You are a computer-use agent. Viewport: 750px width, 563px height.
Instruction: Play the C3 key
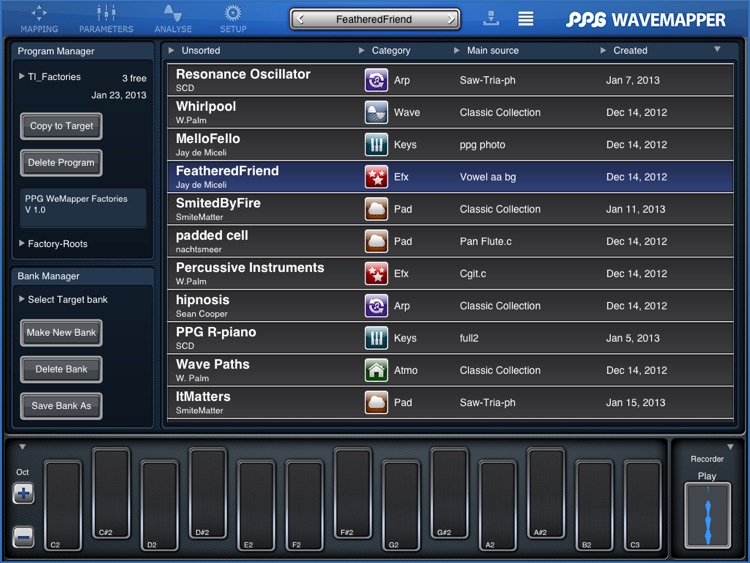[x=643, y=505]
